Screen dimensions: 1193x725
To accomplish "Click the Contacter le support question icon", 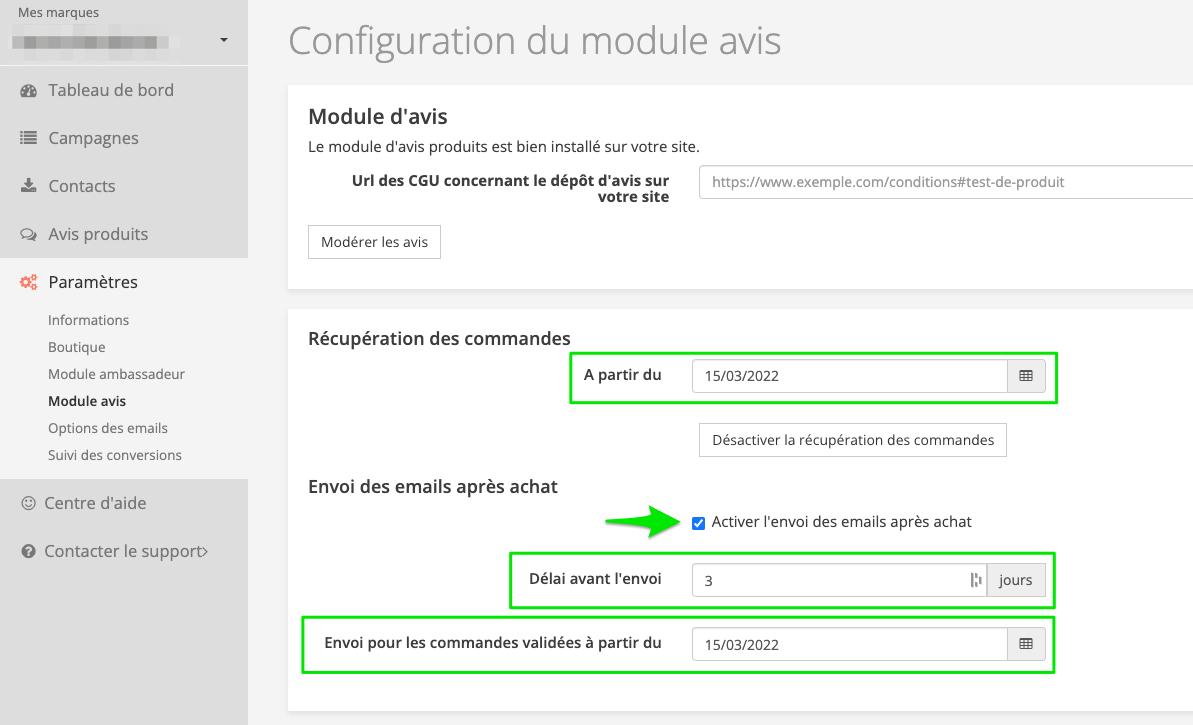I will click(28, 551).
